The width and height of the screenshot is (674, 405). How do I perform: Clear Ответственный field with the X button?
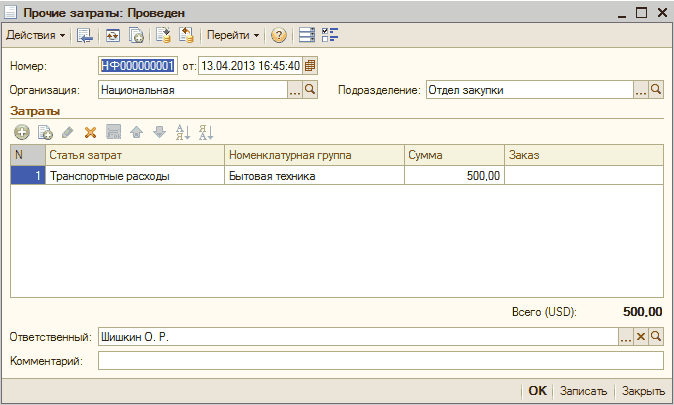tap(641, 337)
